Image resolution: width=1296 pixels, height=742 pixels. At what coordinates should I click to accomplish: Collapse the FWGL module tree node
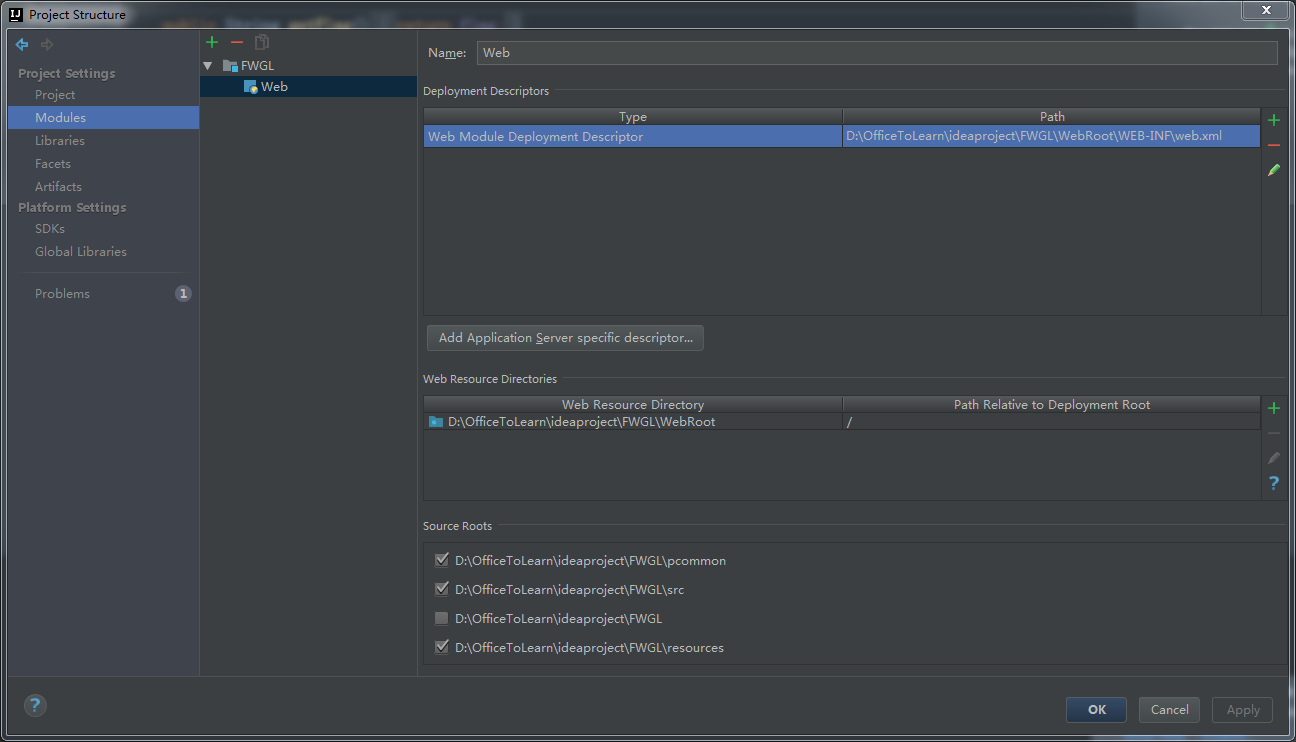[208, 66]
